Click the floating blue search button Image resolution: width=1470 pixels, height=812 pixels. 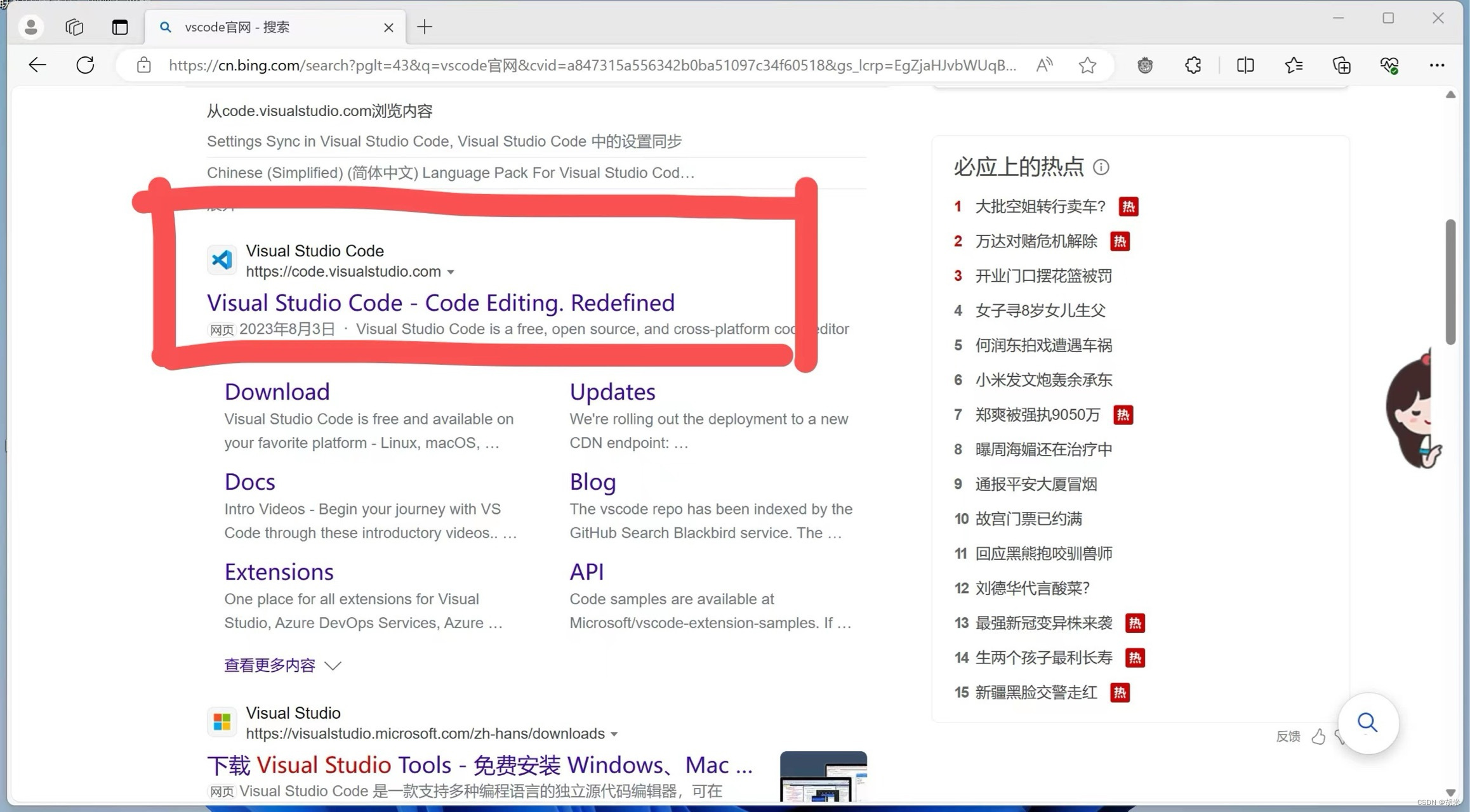[1368, 723]
